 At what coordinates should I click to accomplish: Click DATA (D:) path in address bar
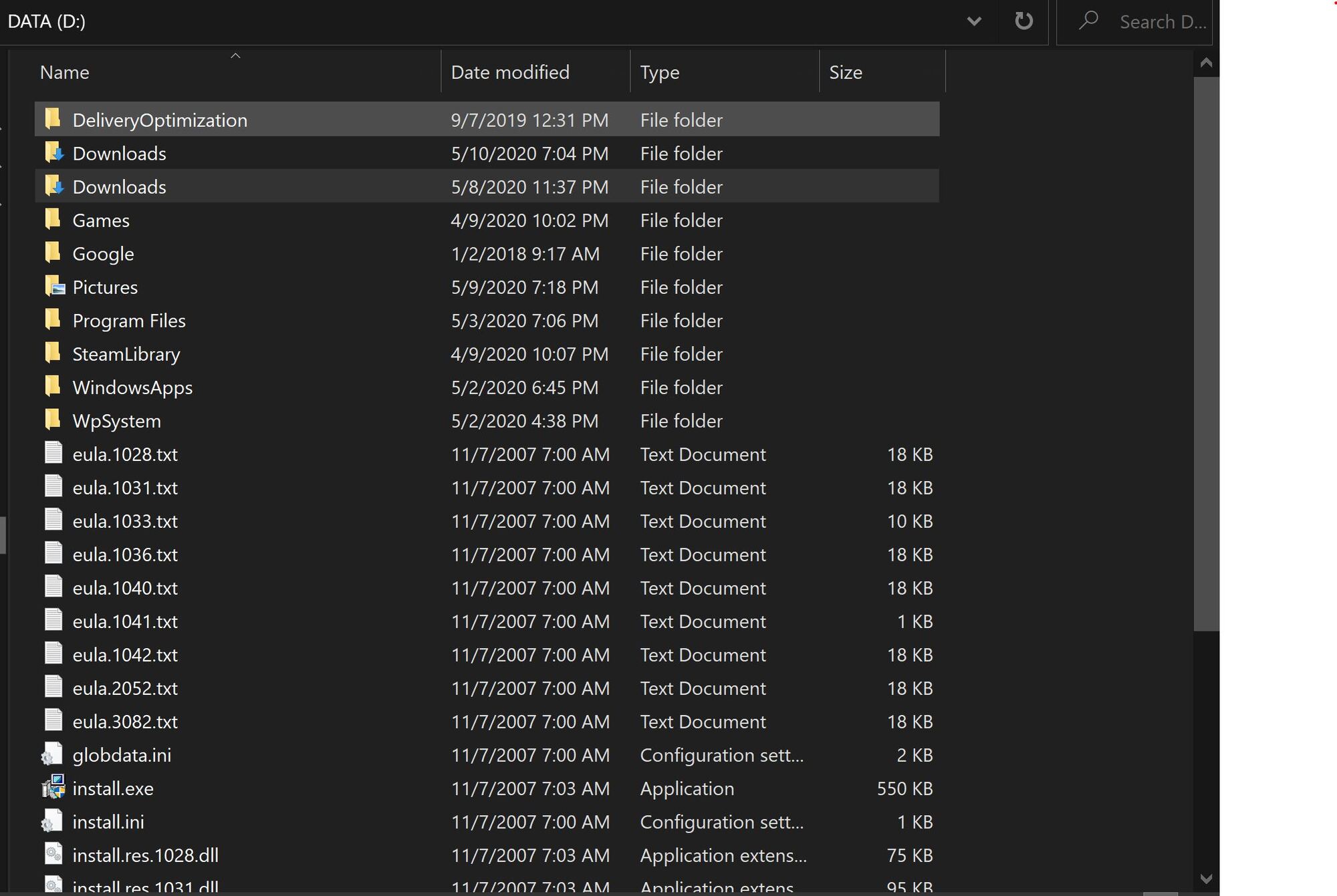[47, 21]
